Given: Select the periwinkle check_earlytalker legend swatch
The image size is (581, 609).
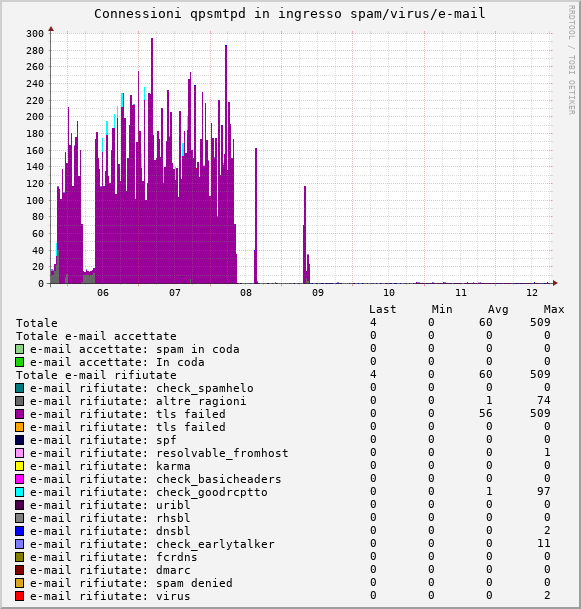Looking at the screenshot, I should pyautogui.click(x=19, y=544).
